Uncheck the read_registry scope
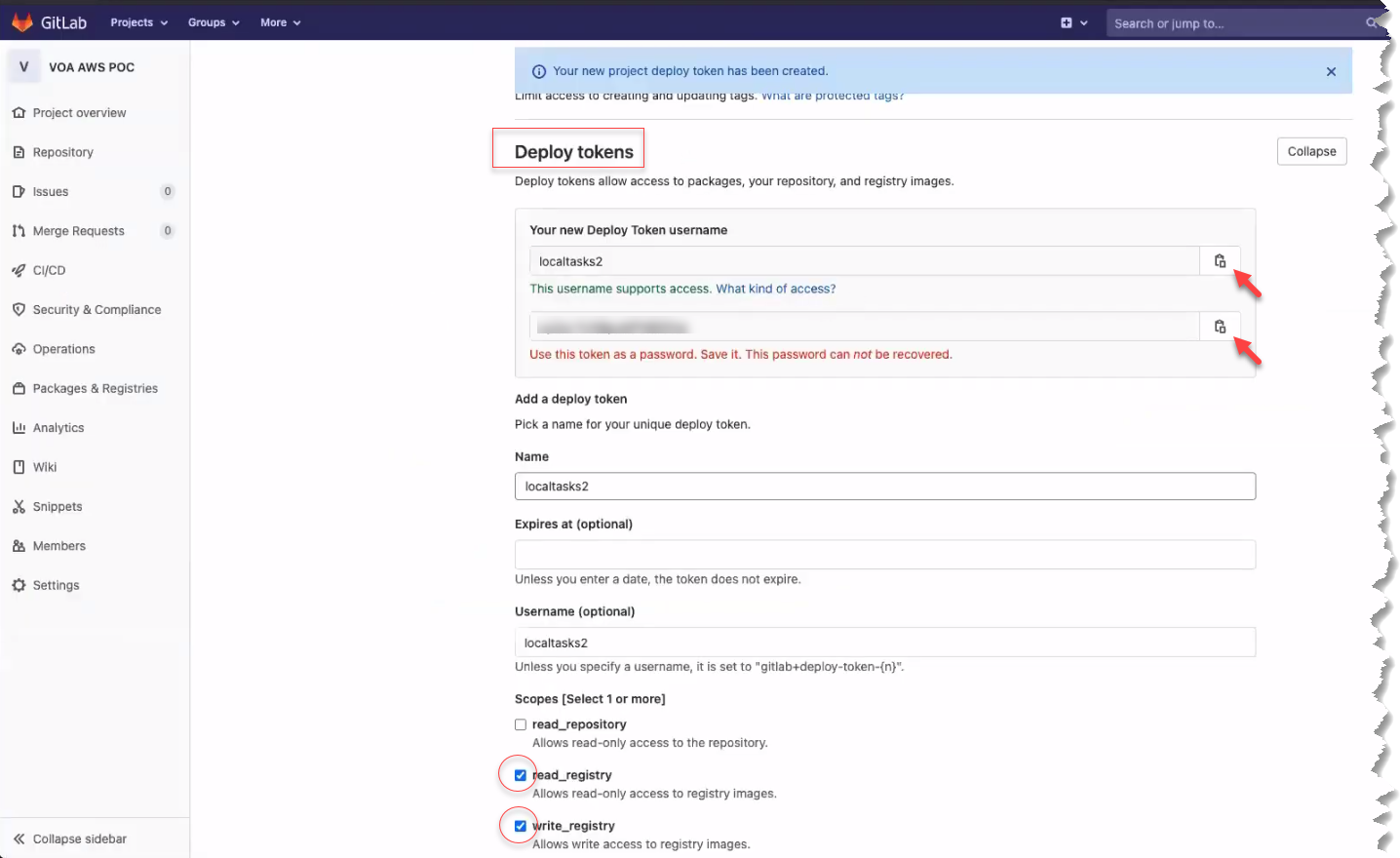1400x858 pixels. (521, 775)
